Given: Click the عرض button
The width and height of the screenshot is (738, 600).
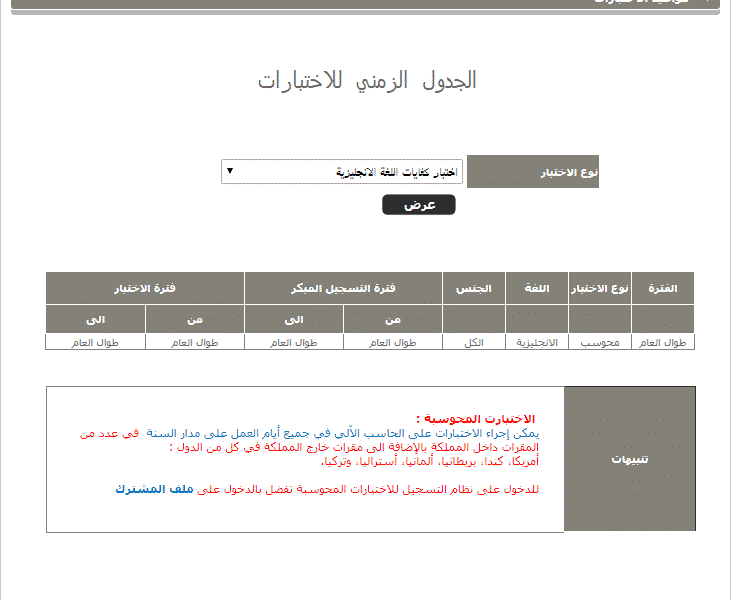Looking at the screenshot, I should click(x=418, y=205).
